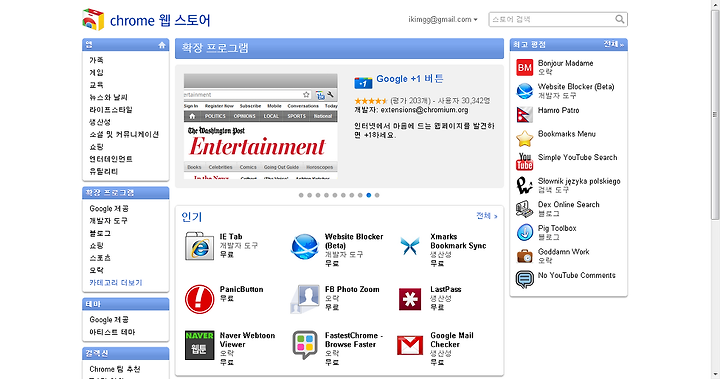The width and height of the screenshot is (720, 379).
Task: Open the Xmarks Bookmark Sync icon
Action: (410, 246)
